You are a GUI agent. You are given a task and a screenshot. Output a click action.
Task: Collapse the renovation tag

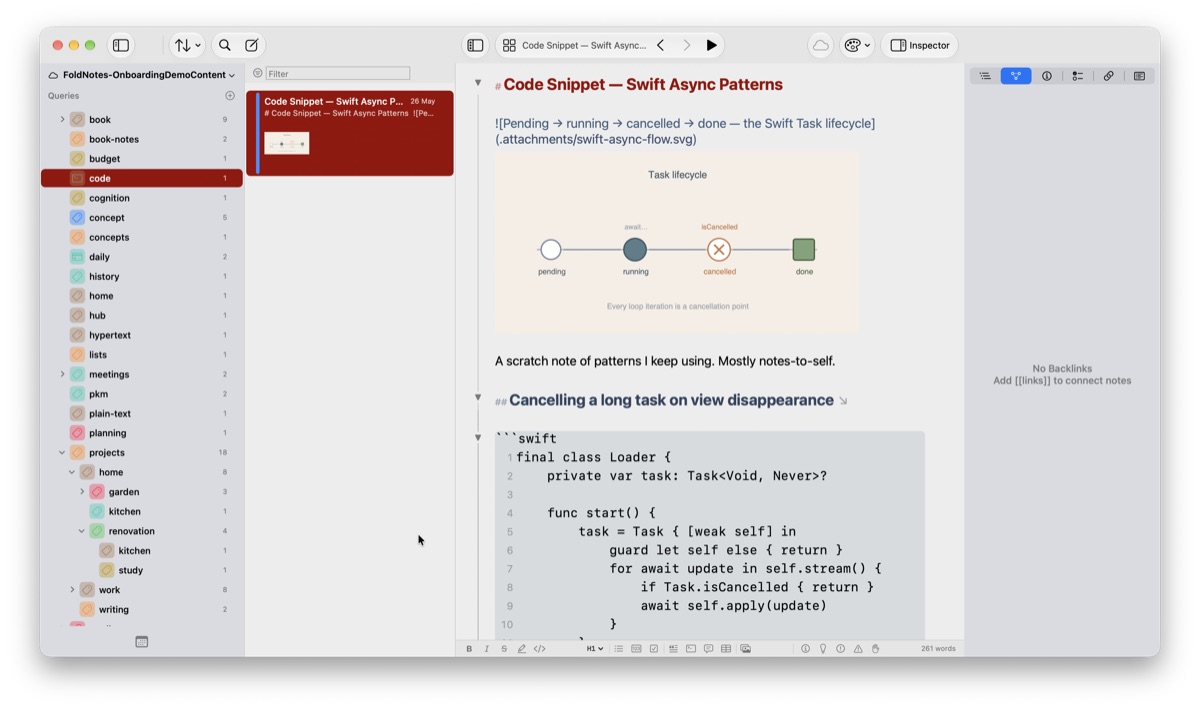(x=82, y=531)
